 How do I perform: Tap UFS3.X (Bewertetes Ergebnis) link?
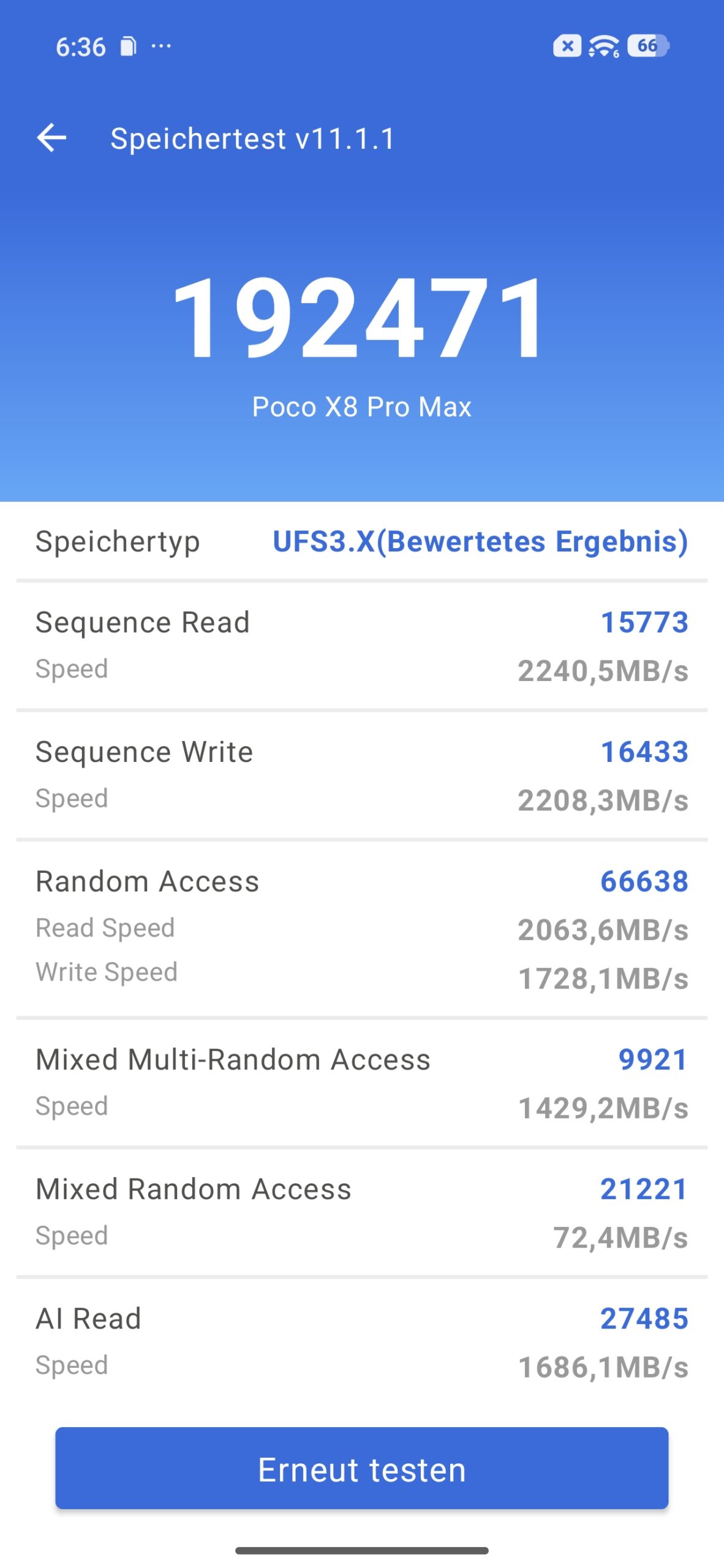480,541
